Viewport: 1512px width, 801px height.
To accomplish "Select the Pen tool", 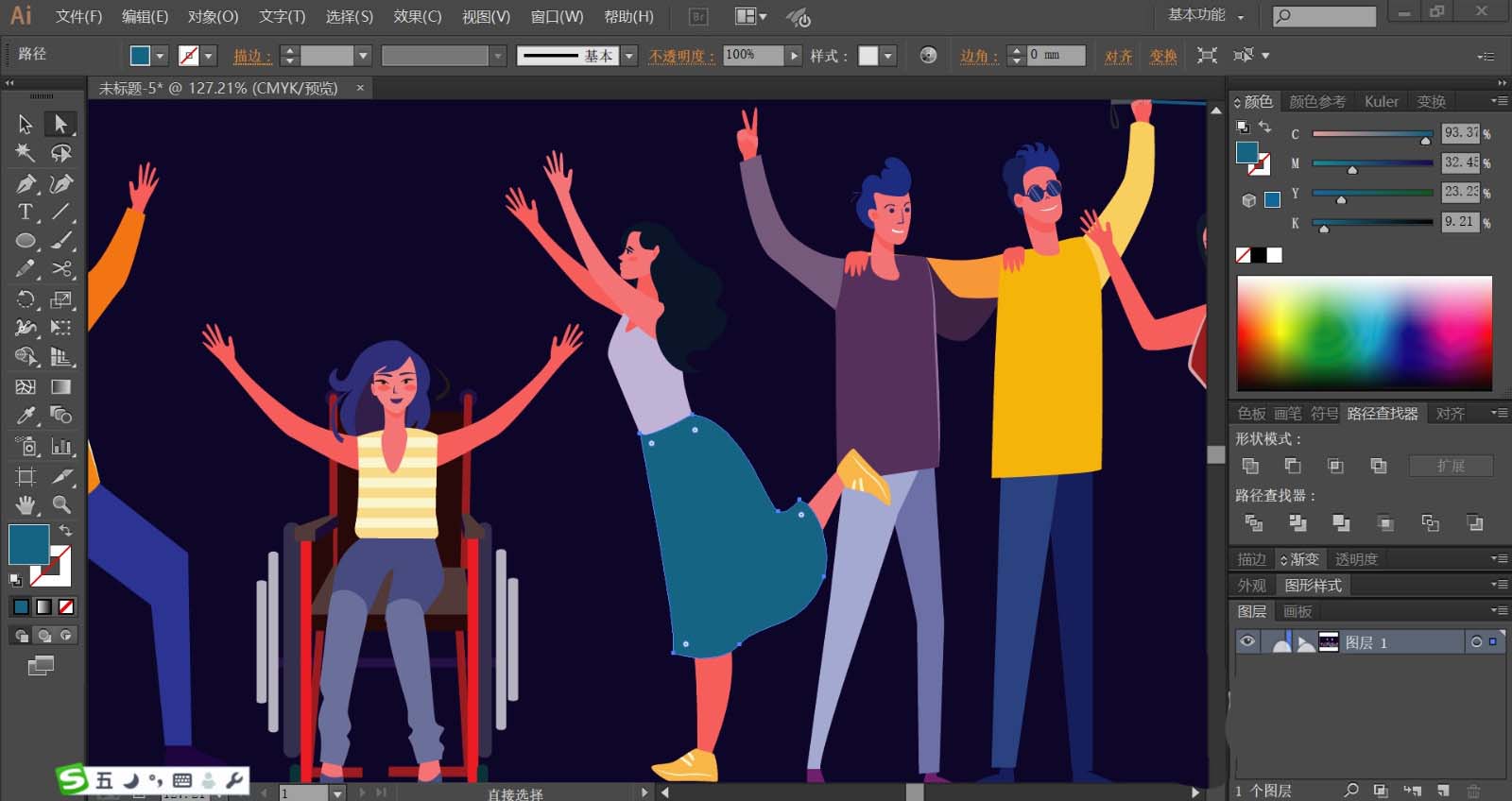I will click(26, 183).
